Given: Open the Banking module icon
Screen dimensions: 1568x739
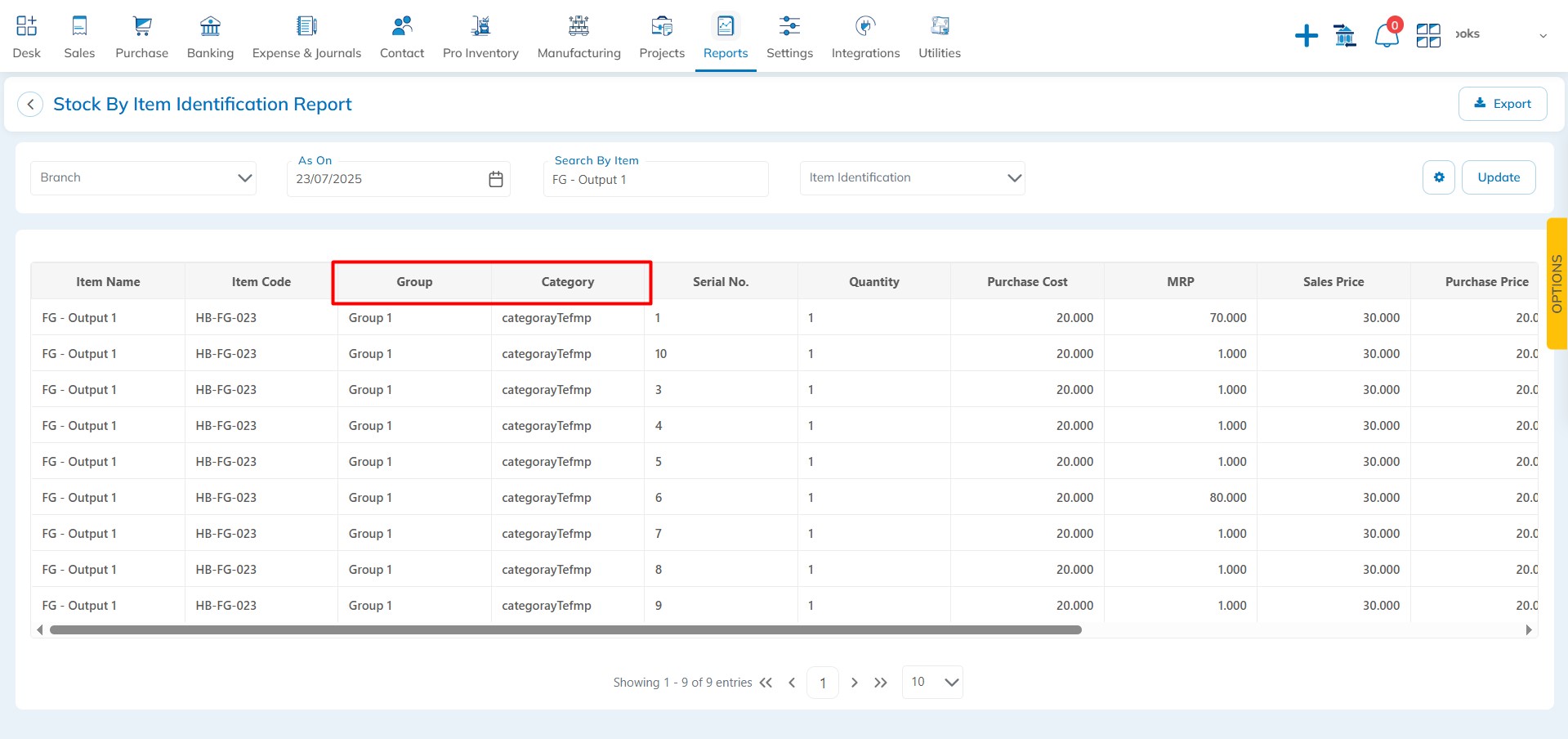Looking at the screenshot, I should point(210,26).
